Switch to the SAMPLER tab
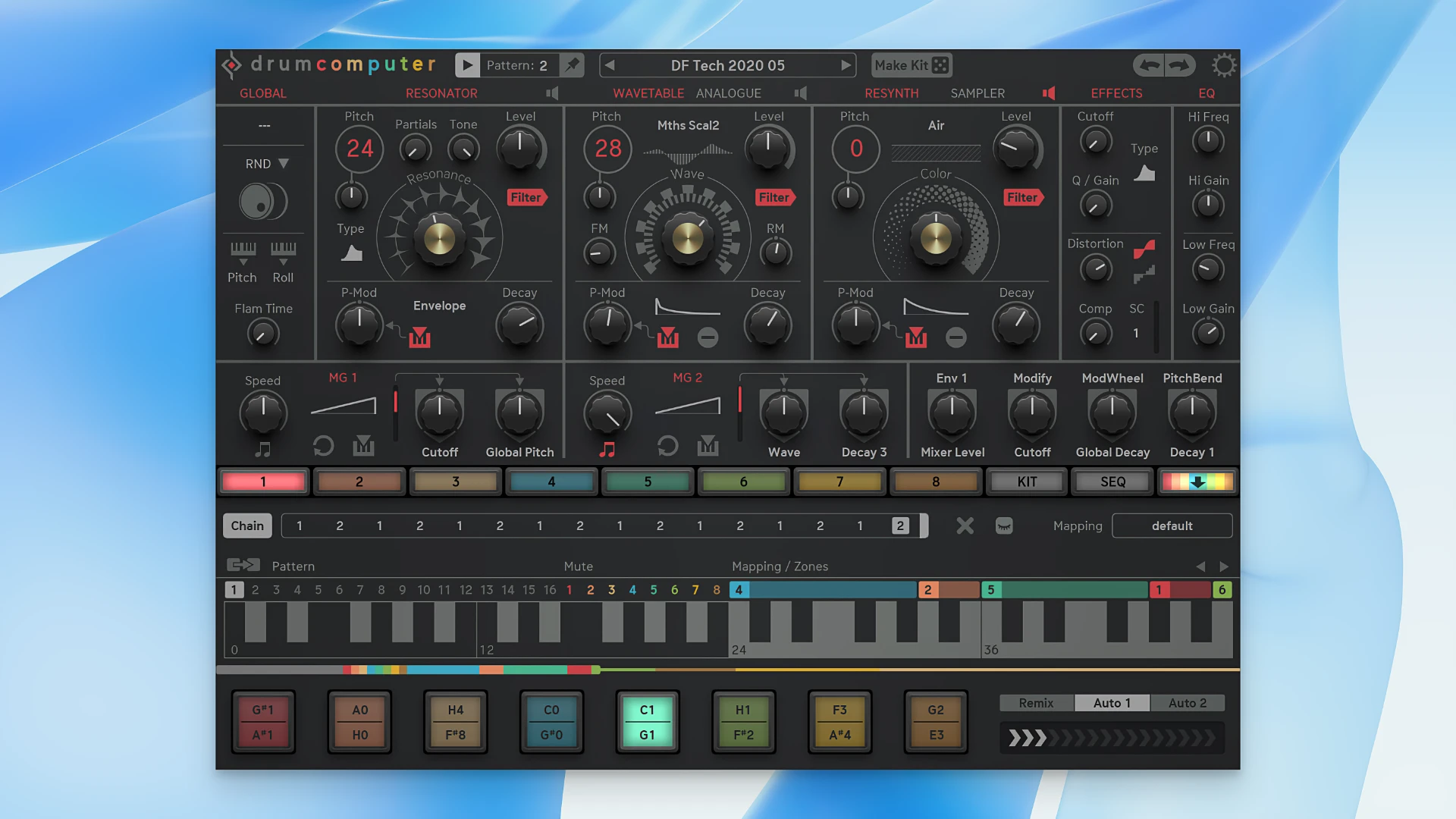 pos(977,93)
